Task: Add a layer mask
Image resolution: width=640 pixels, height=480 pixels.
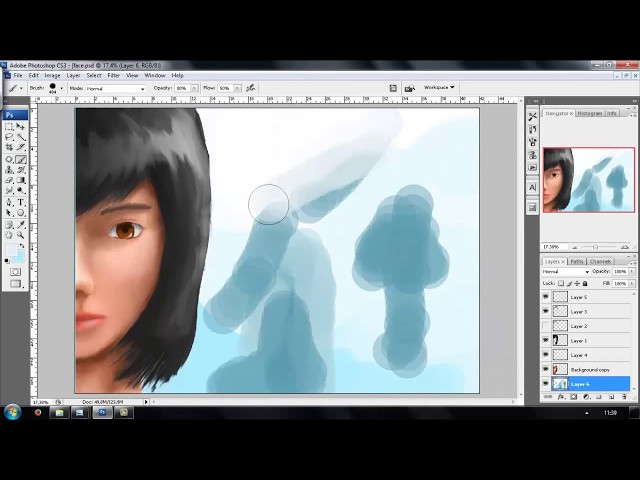Action: 573,397
